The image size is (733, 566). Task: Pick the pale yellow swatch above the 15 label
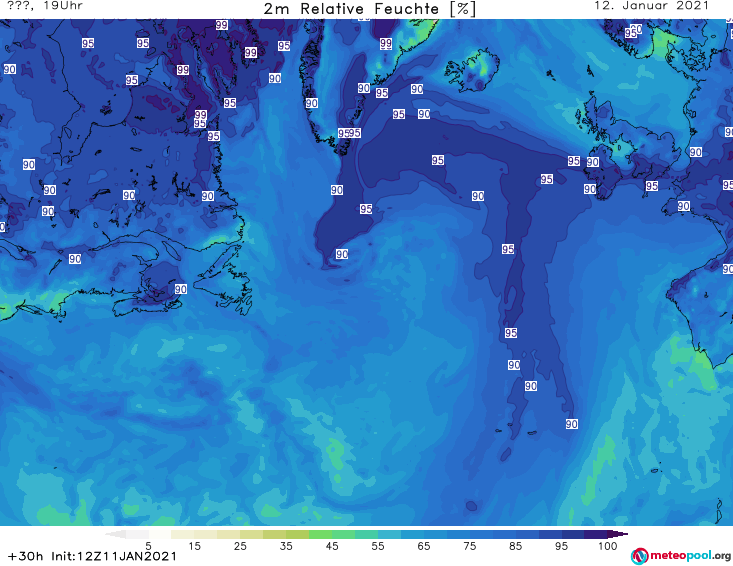coord(183,534)
